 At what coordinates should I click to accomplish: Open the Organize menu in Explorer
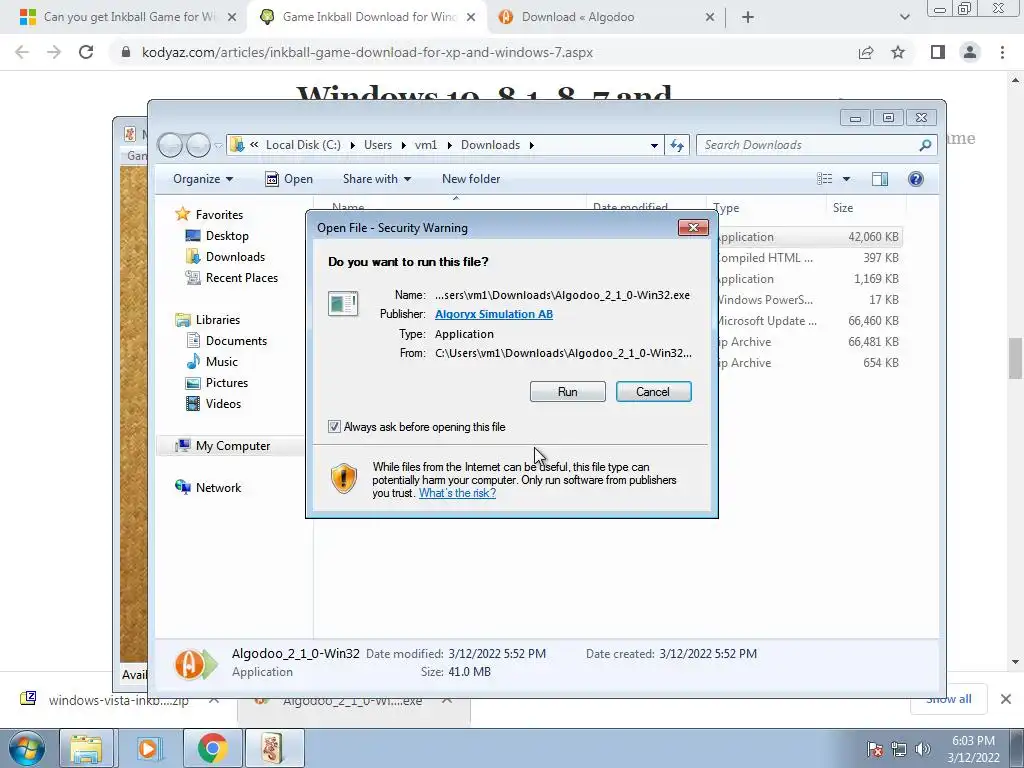coord(202,179)
